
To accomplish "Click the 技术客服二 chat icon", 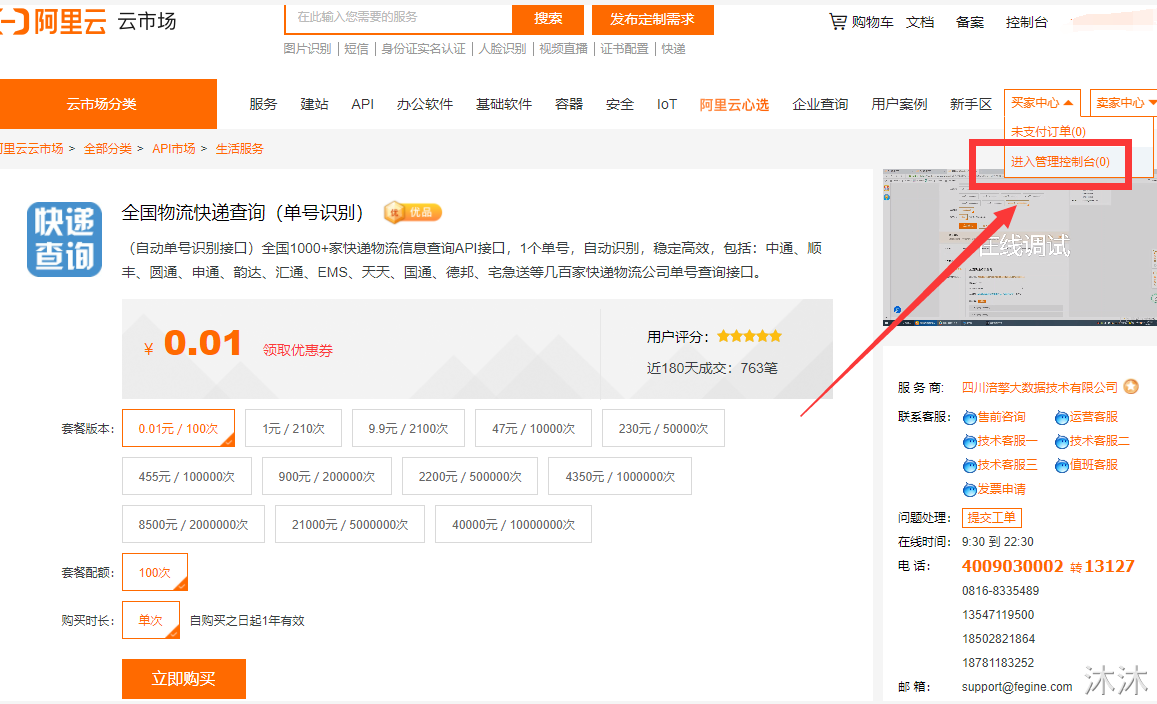I will tap(1062, 441).
